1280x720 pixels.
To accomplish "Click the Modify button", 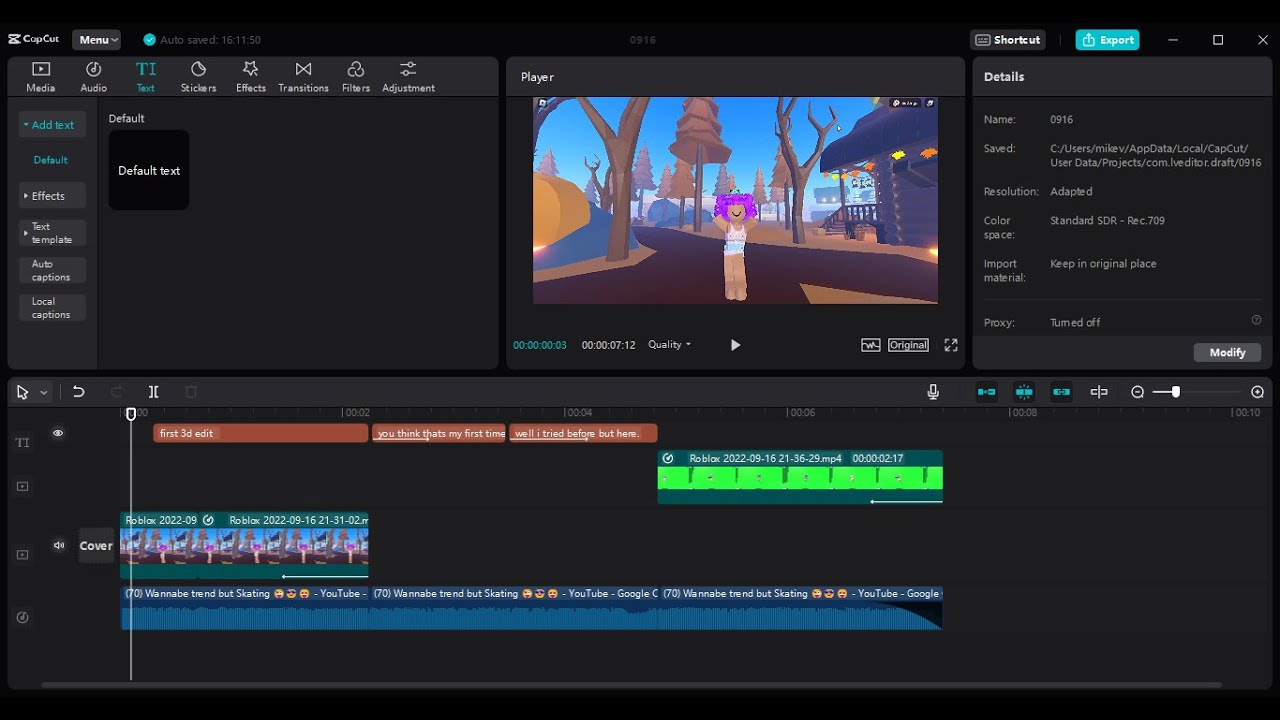I will point(1227,352).
